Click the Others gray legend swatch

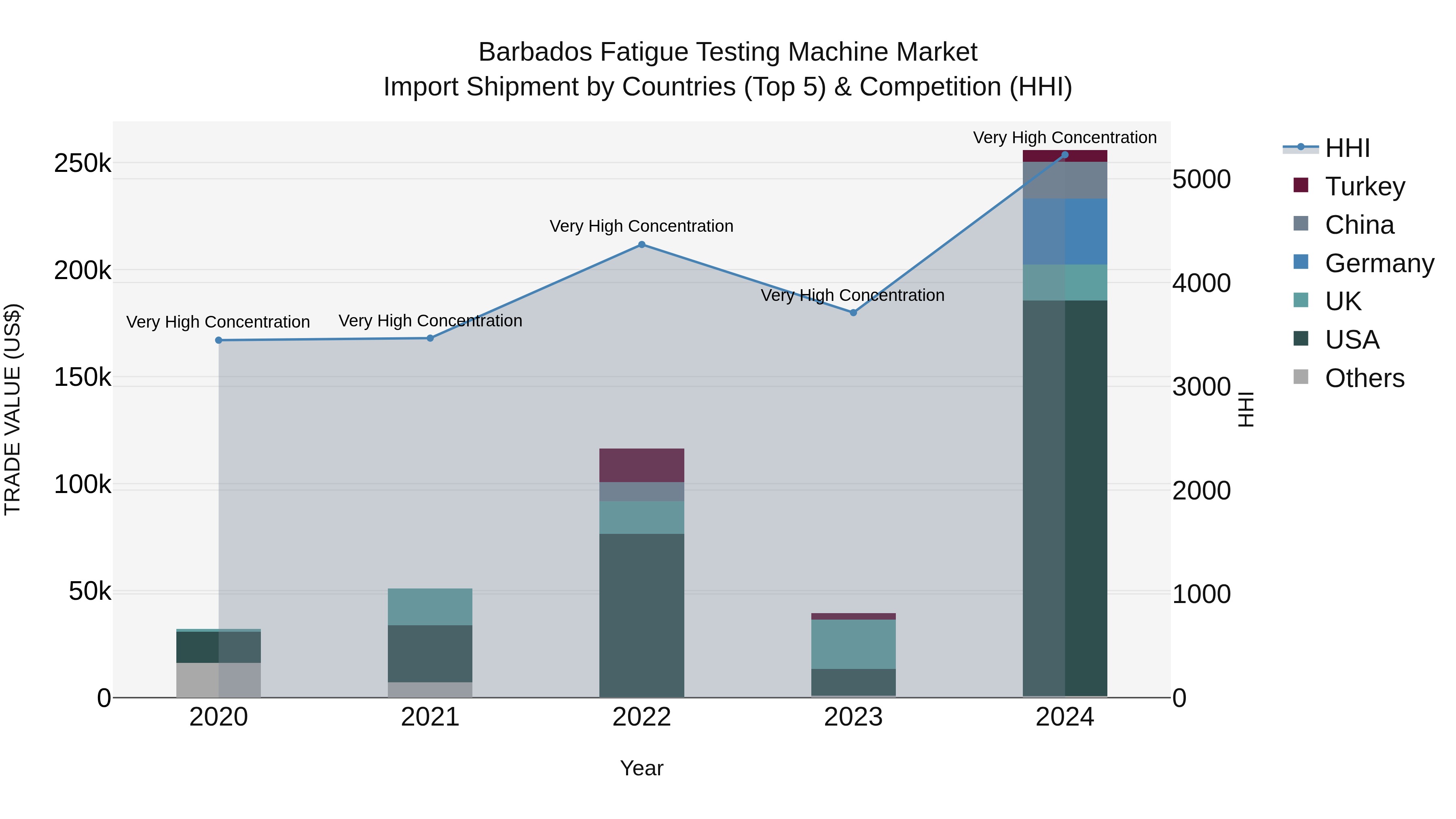(1301, 377)
